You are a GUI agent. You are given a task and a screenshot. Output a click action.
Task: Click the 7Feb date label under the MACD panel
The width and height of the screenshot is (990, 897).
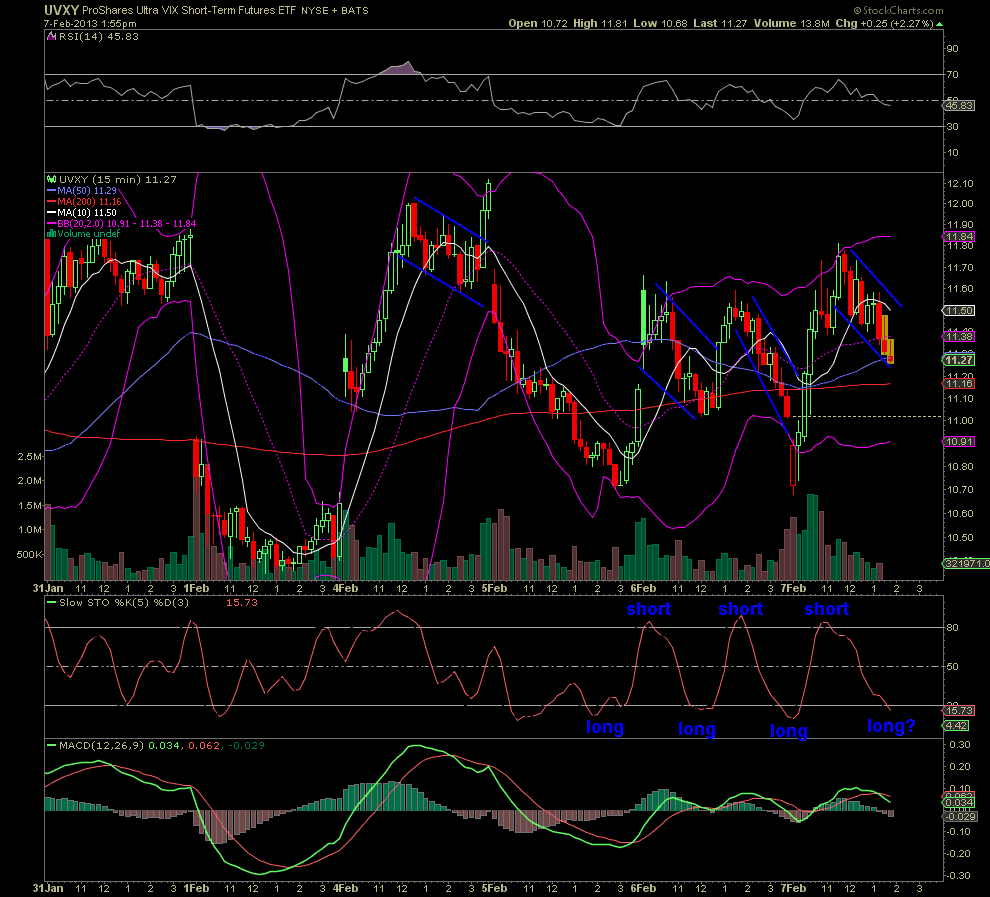click(793, 888)
